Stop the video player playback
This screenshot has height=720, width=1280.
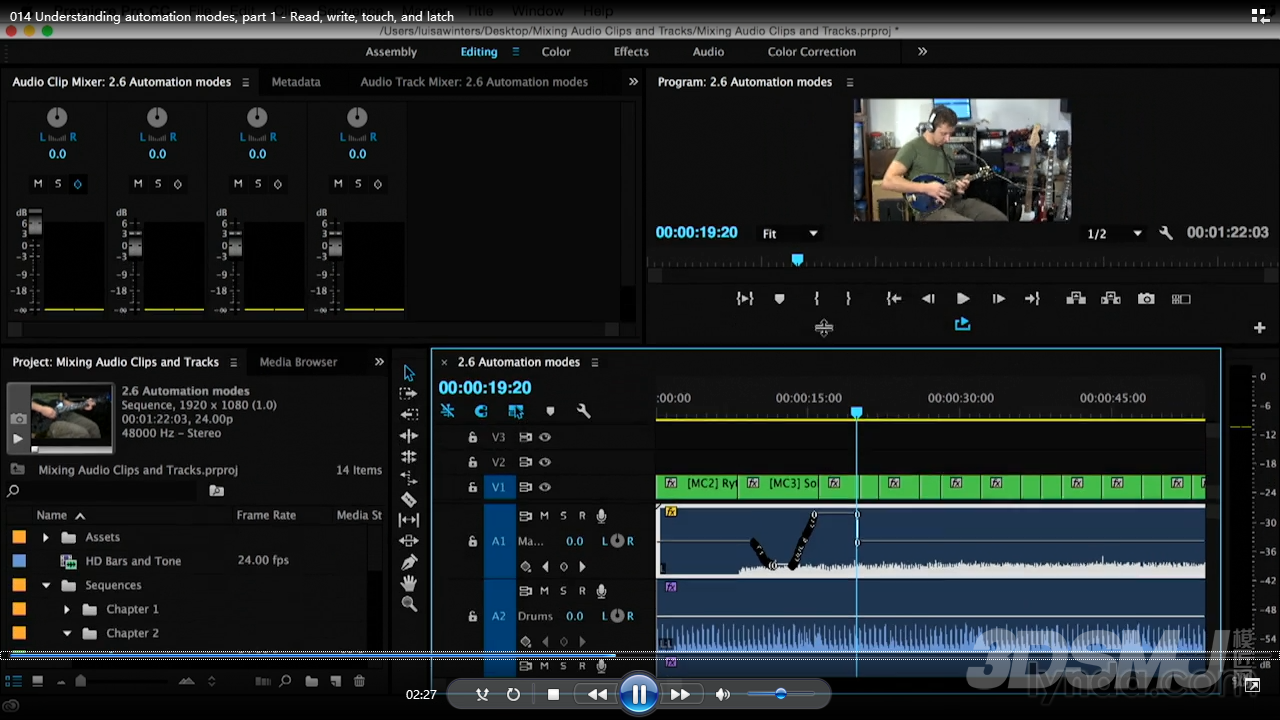[553, 694]
